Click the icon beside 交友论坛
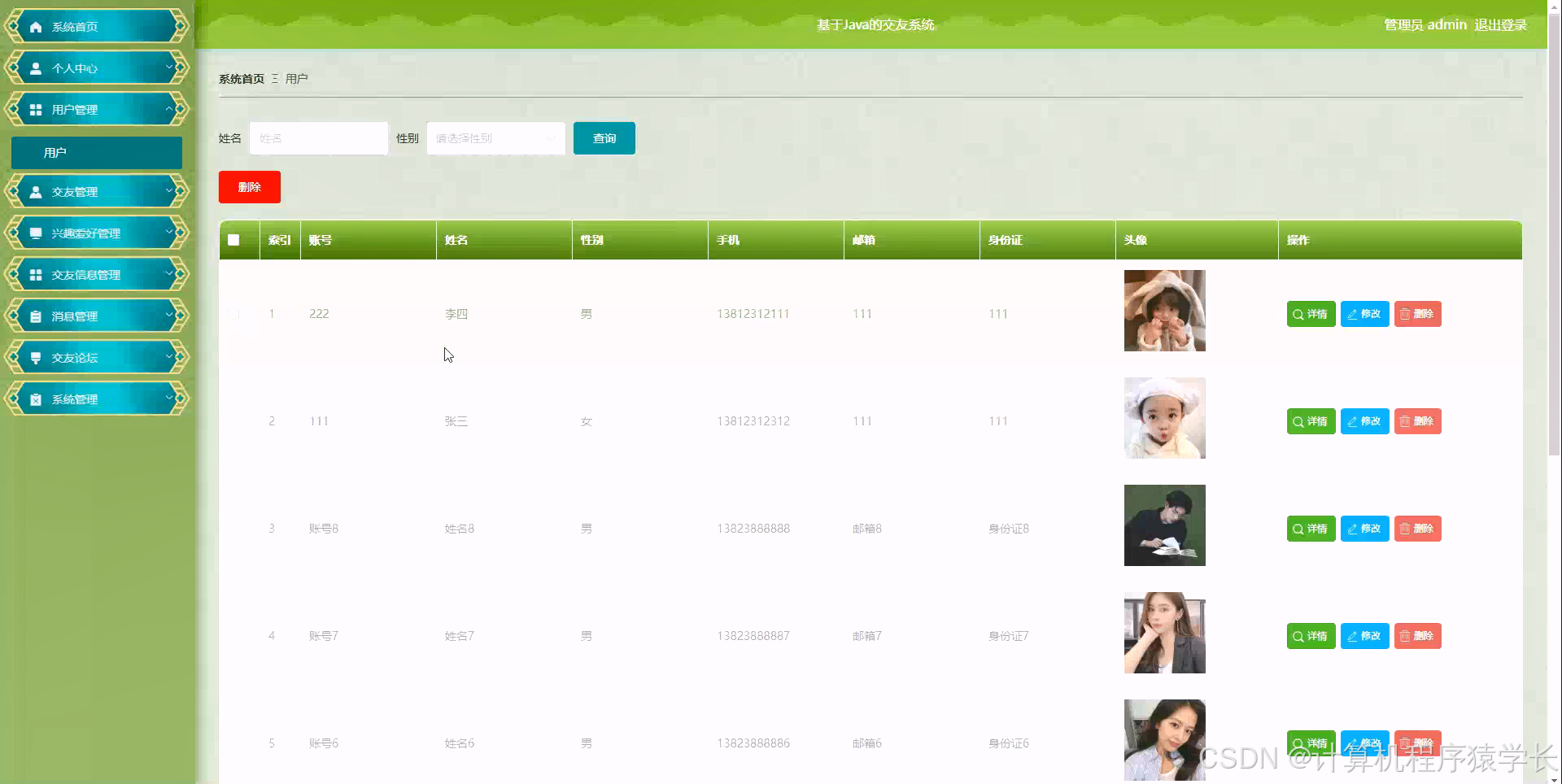This screenshot has width=1562, height=784. tap(36, 358)
